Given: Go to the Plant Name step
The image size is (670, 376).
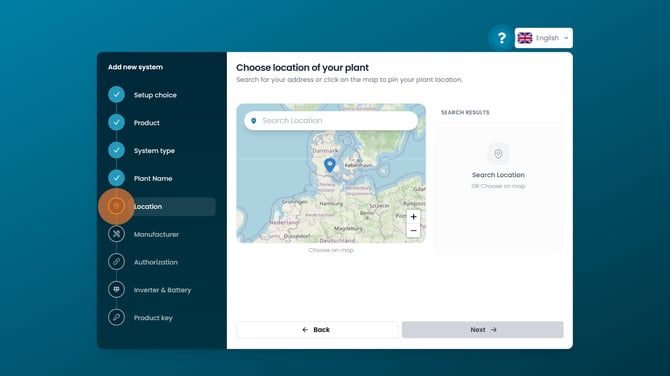Looking at the screenshot, I should (x=153, y=179).
